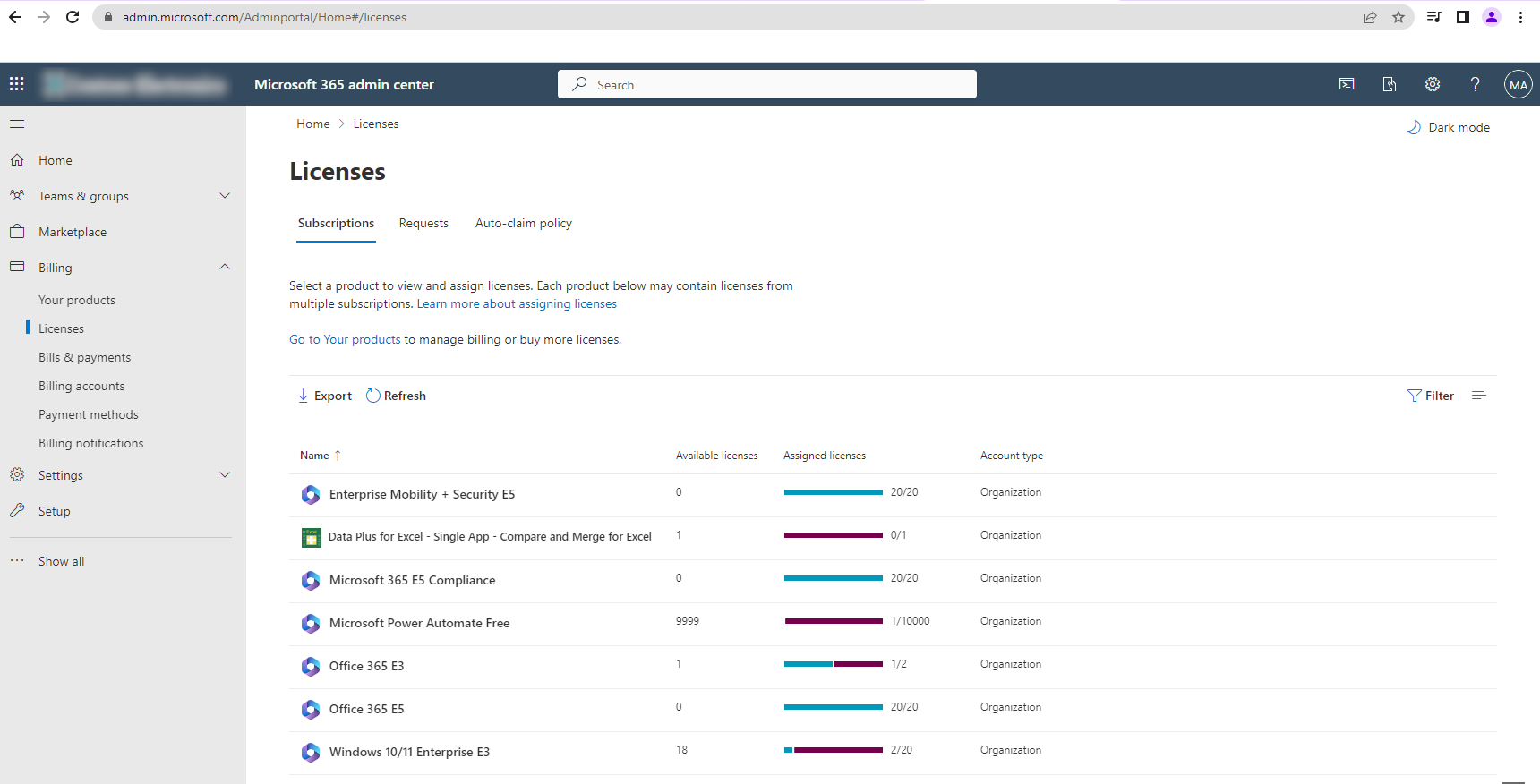Image resolution: width=1540 pixels, height=784 pixels.
Task: Expand the Teams & groups section
Action: tap(225, 196)
